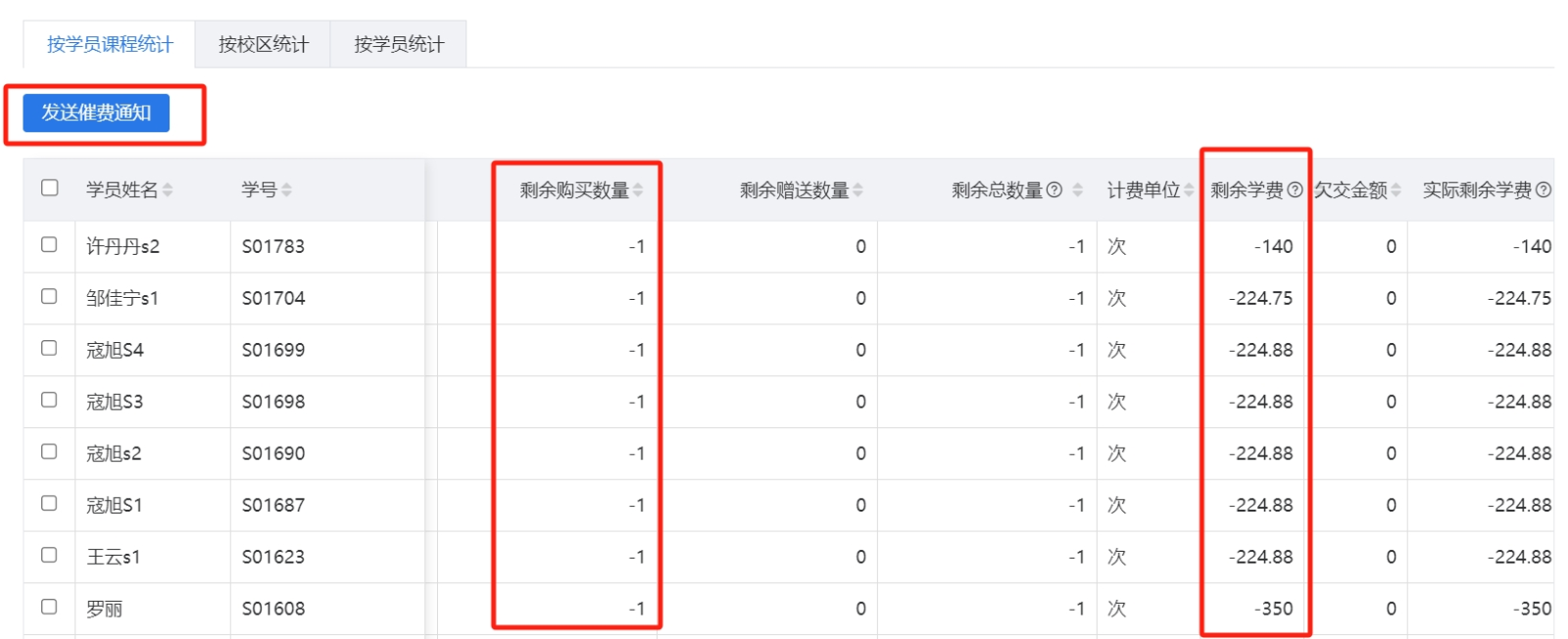Screen dimensions: 1568x639
Task: Select the 按学员课程统计 tab
Action: click(110, 44)
